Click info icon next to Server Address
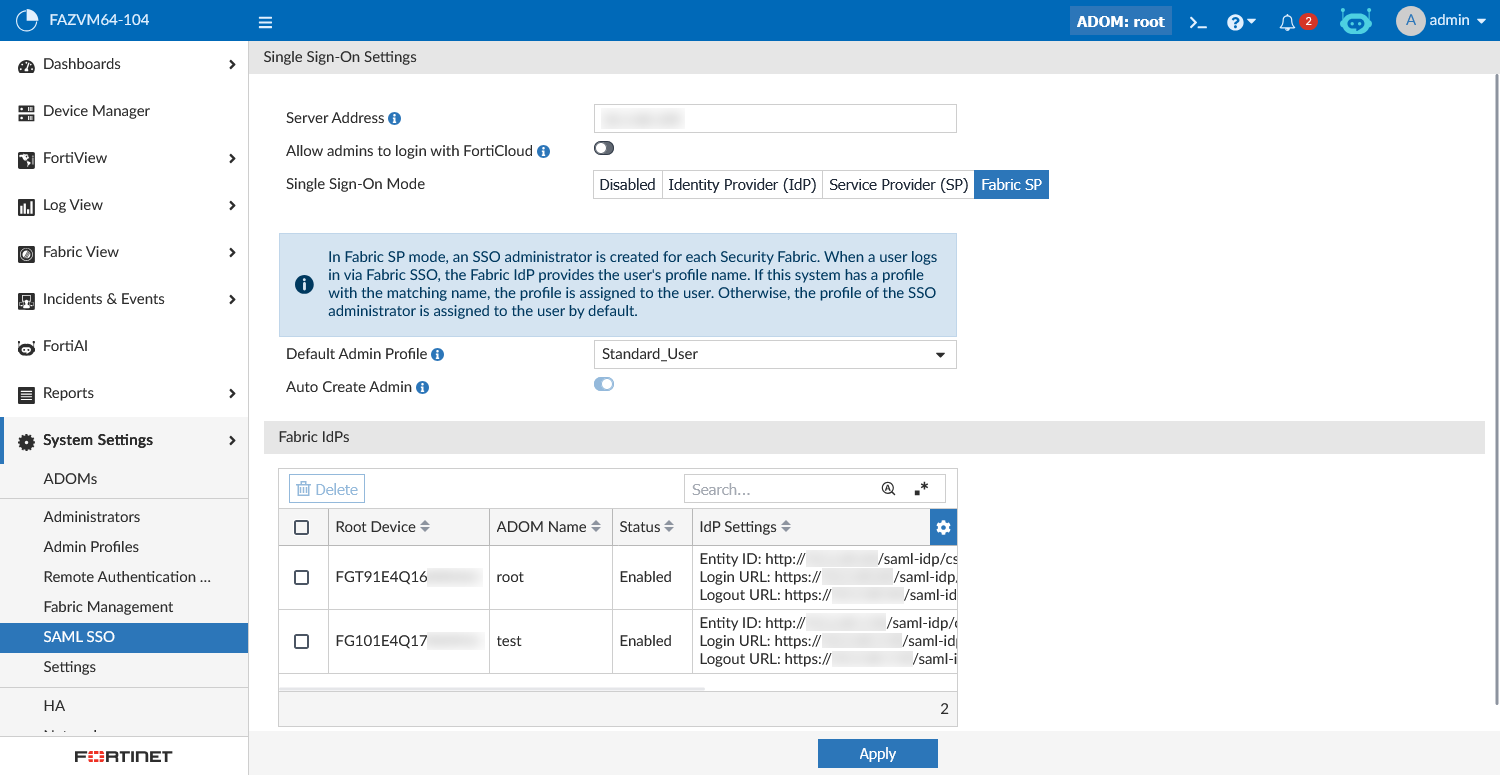 click(x=394, y=118)
